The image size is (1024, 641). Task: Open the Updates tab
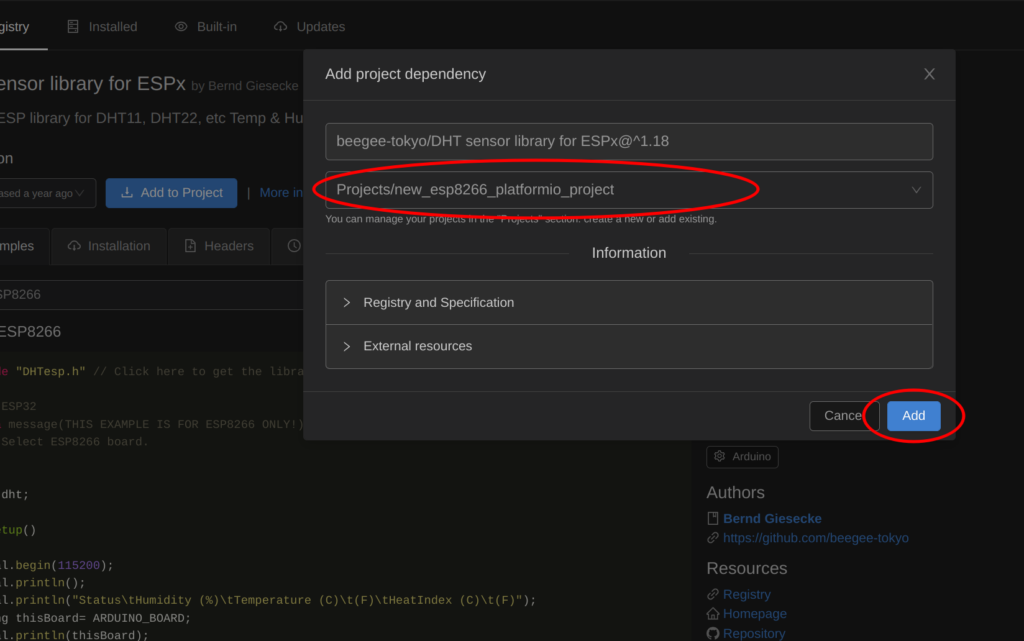pos(309,27)
